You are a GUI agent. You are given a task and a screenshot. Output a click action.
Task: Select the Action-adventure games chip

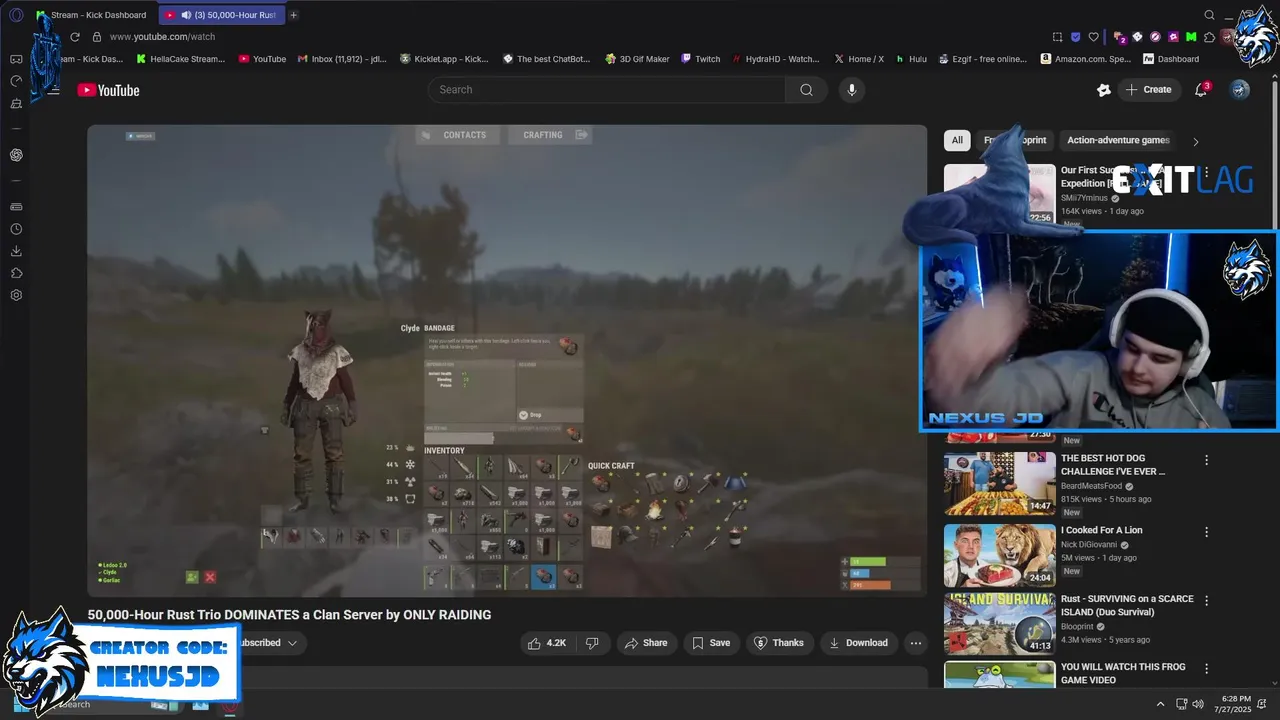coord(1118,141)
